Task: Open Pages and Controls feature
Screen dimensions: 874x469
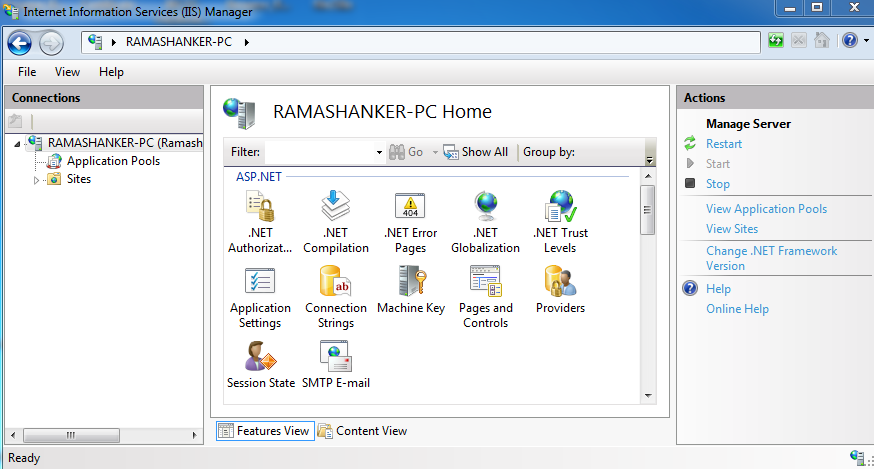Action: click(485, 297)
